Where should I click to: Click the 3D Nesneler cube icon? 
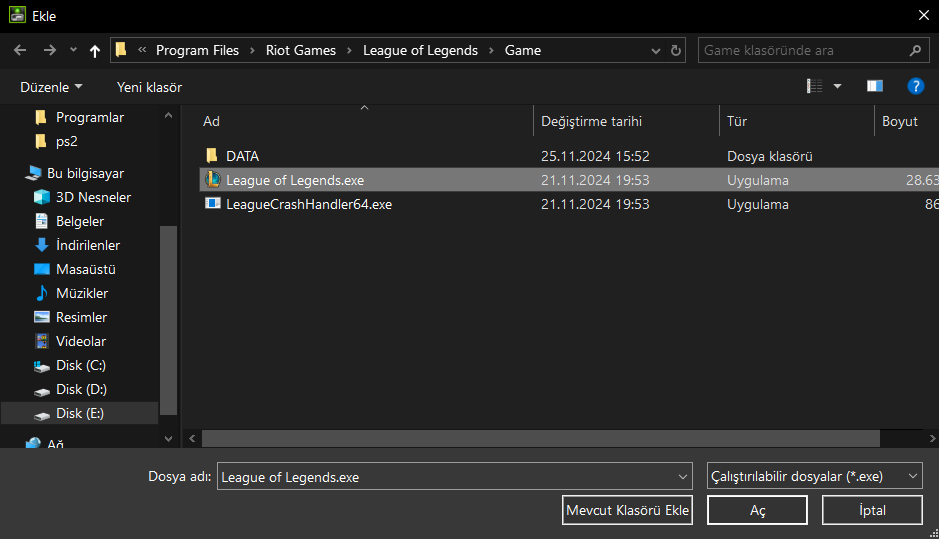[x=42, y=197]
